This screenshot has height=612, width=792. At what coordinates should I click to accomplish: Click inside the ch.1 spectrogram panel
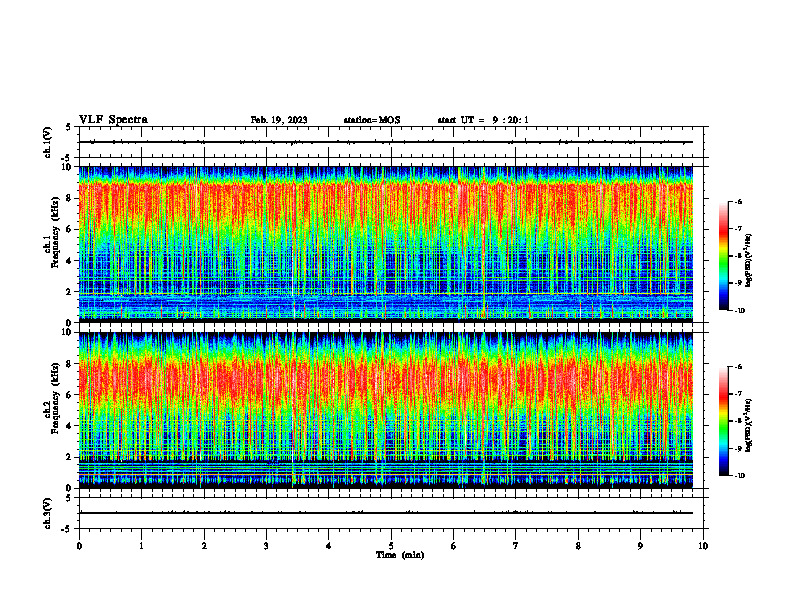point(386,244)
